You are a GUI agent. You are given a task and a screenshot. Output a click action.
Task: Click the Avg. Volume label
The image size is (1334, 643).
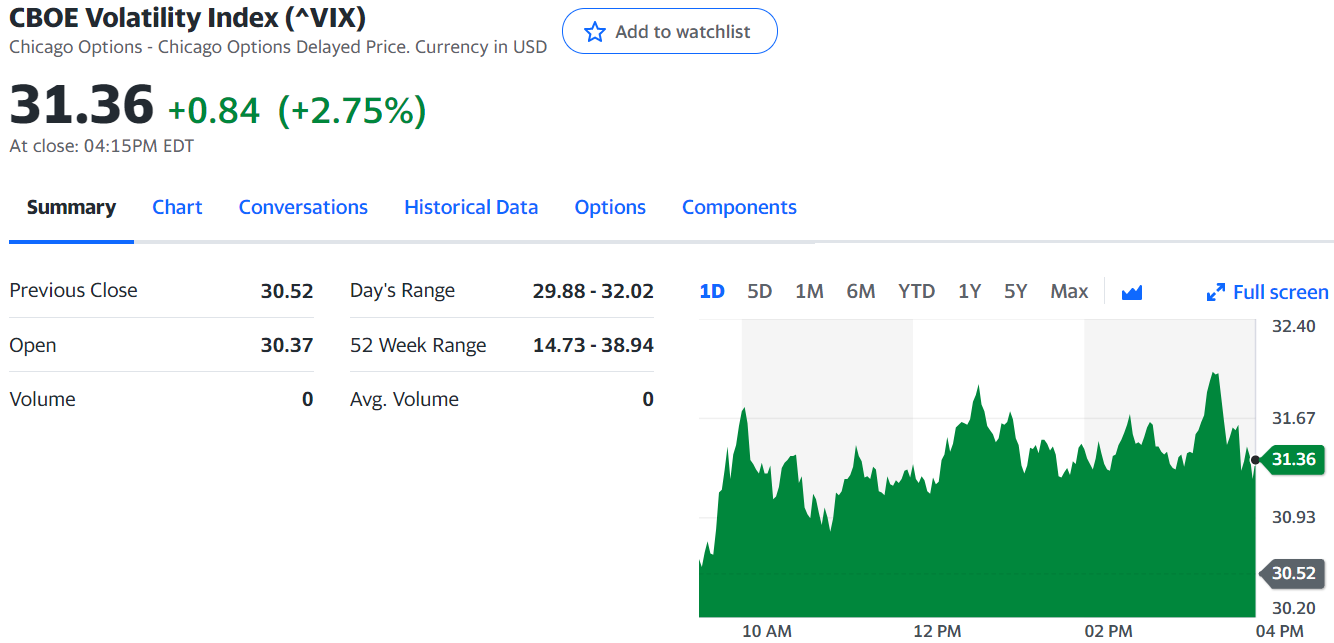[x=404, y=399]
